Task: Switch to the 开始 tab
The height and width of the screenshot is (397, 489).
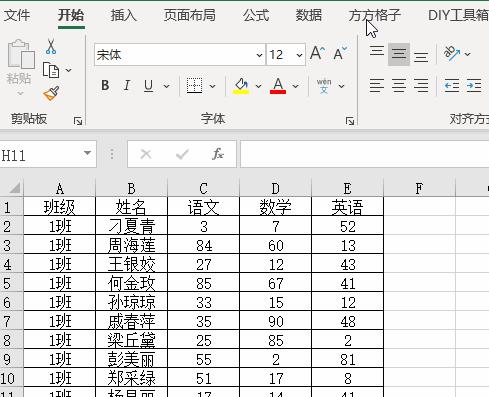Action: click(71, 15)
